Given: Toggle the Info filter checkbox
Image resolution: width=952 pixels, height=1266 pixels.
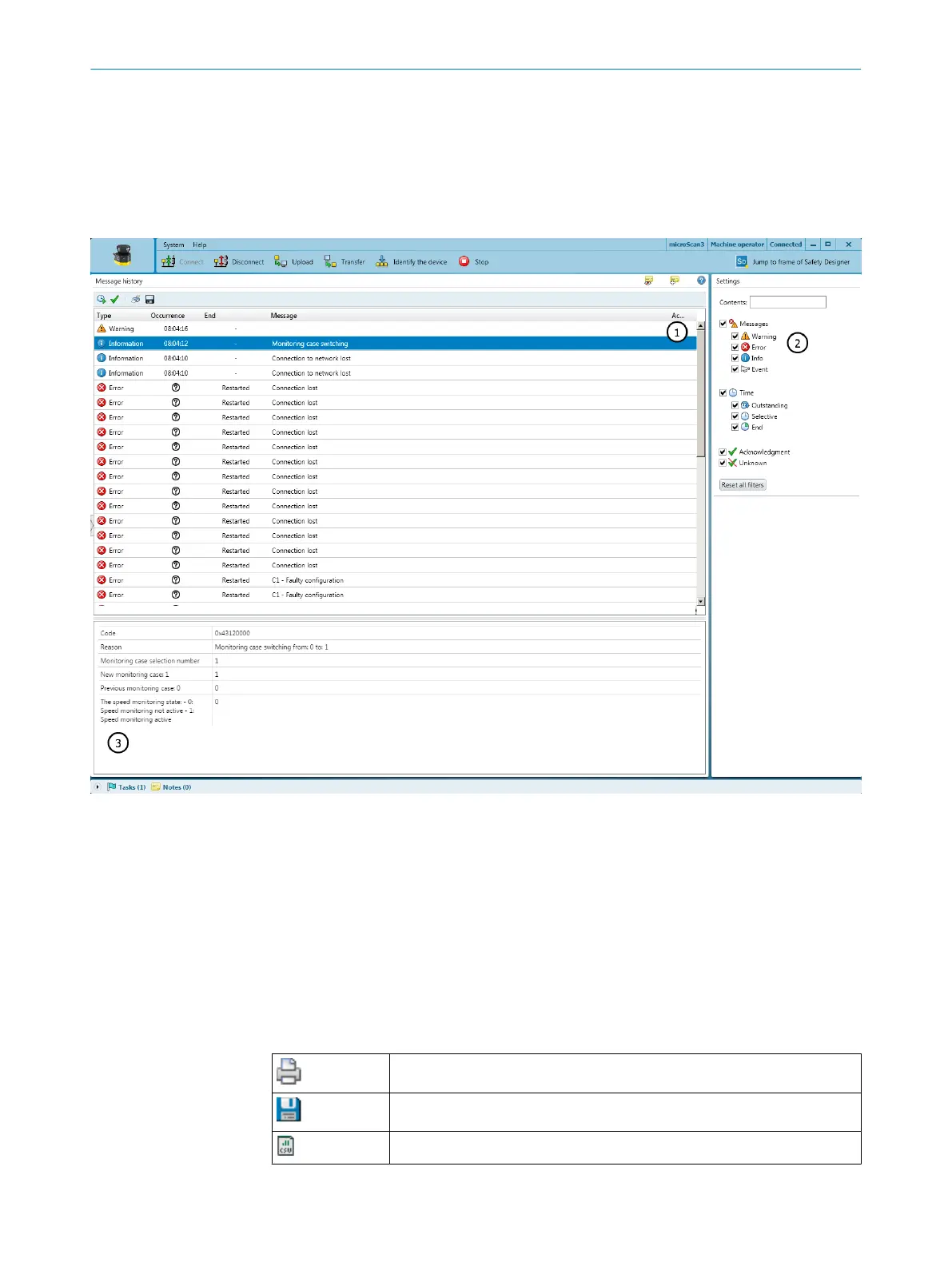Looking at the screenshot, I should tap(735, 358).
